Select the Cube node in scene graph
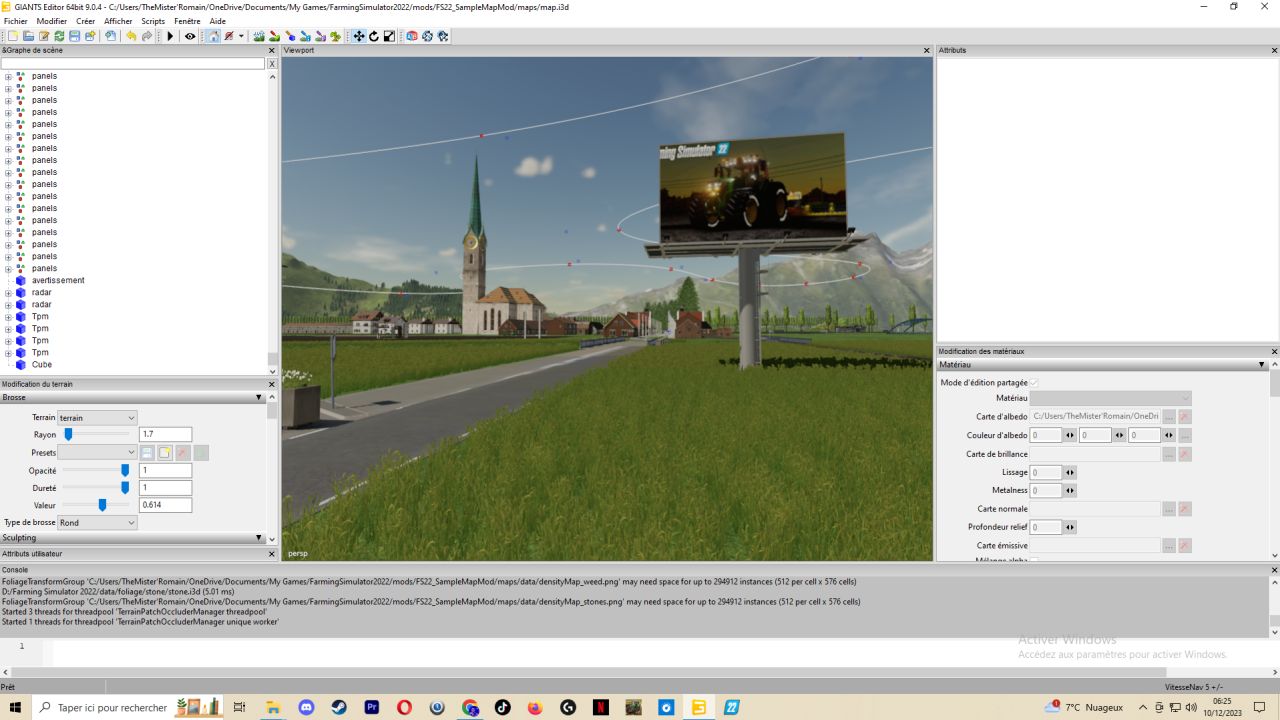1280x720 pixels. (41, 365)
